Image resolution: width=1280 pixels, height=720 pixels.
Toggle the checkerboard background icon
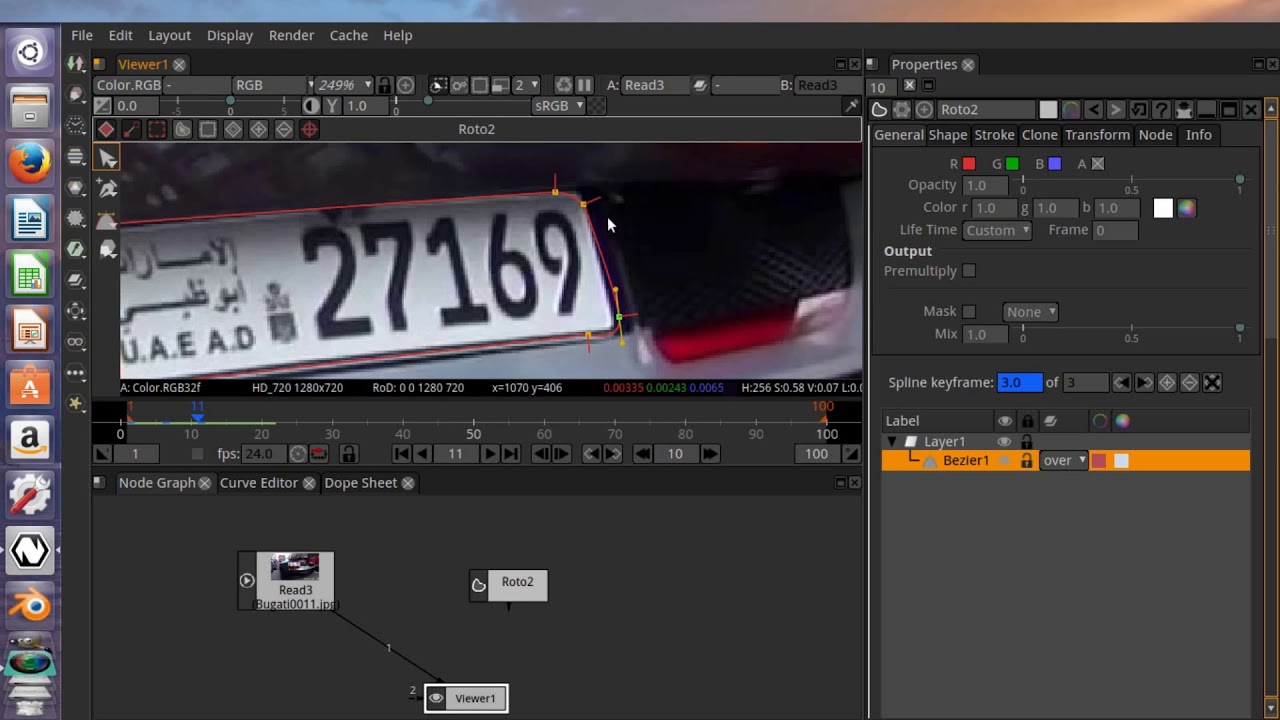click(x=597, y=105)
